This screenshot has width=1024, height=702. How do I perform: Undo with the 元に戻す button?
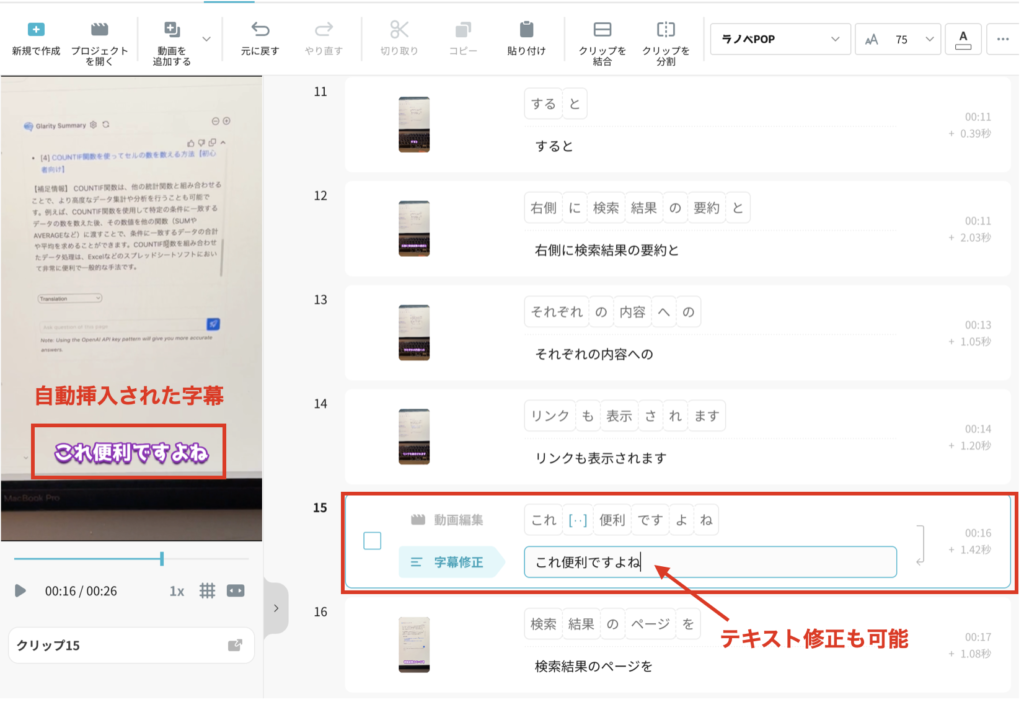point(260,30)
